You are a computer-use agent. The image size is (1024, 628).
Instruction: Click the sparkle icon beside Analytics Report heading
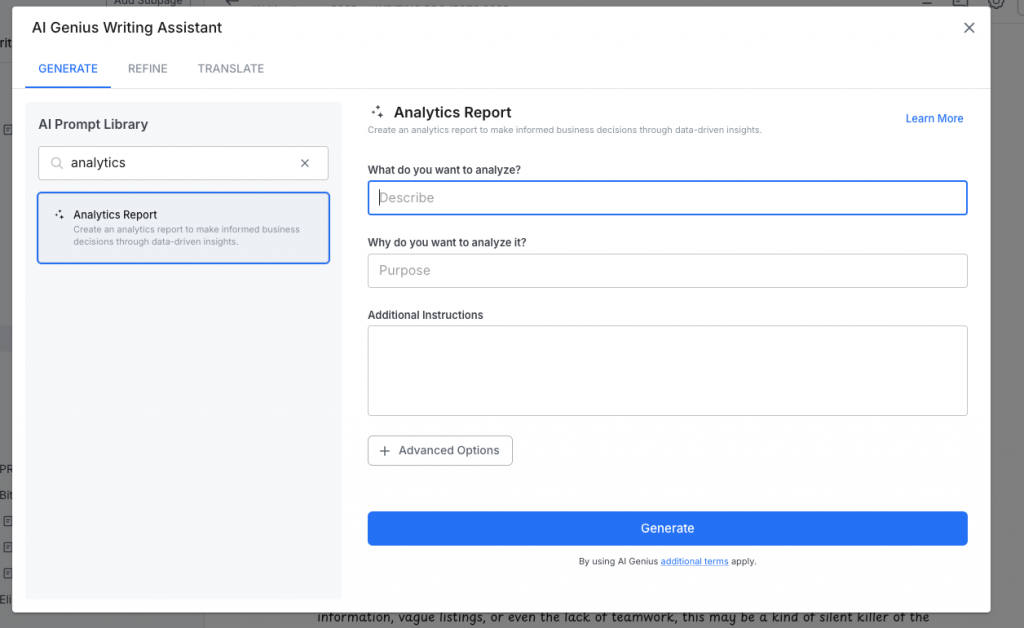click(x=377, y=113)
